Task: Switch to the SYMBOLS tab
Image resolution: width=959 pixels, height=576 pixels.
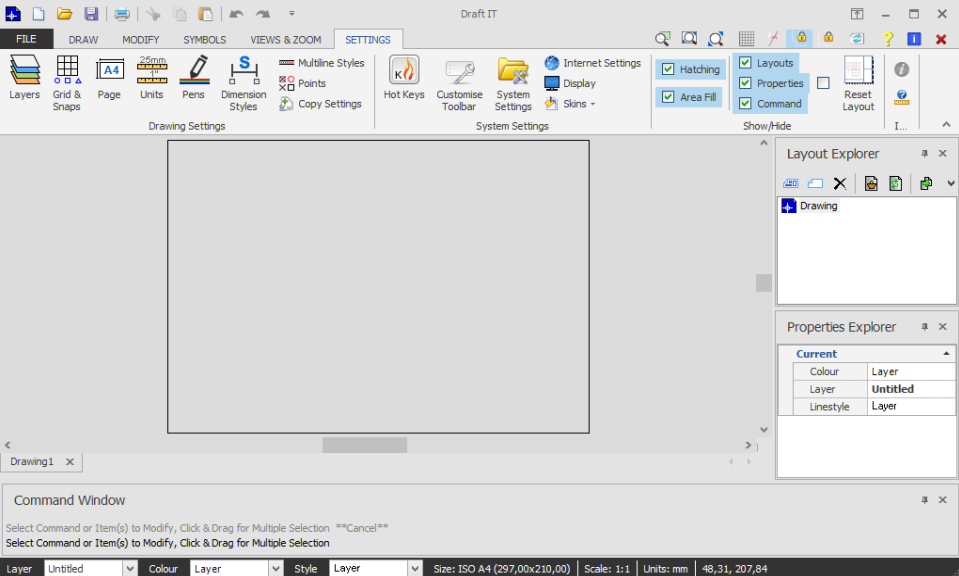Action: (x=205, y=40)
